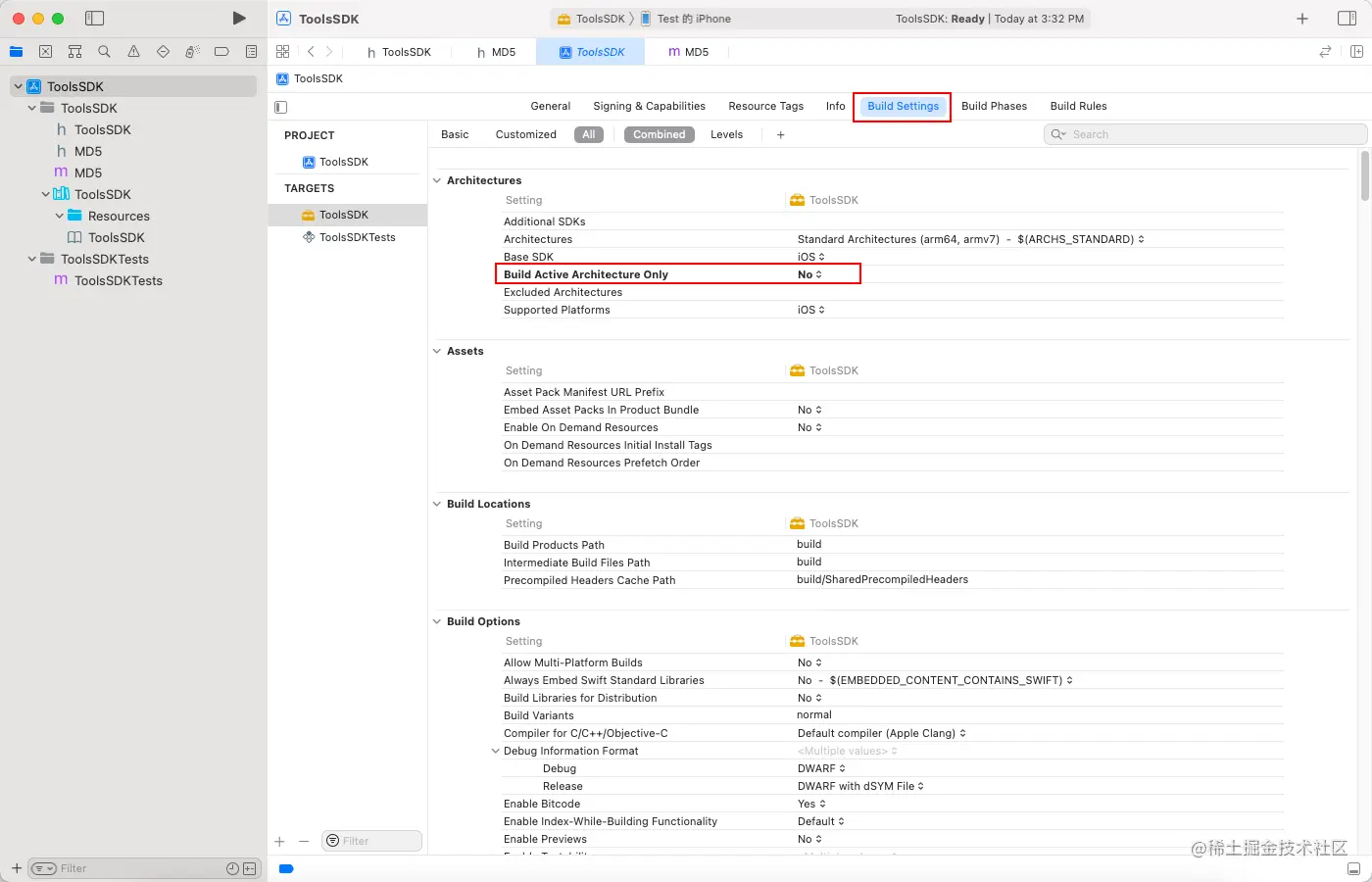
Task: Add a build setting with plus
Action: [780, 135]
